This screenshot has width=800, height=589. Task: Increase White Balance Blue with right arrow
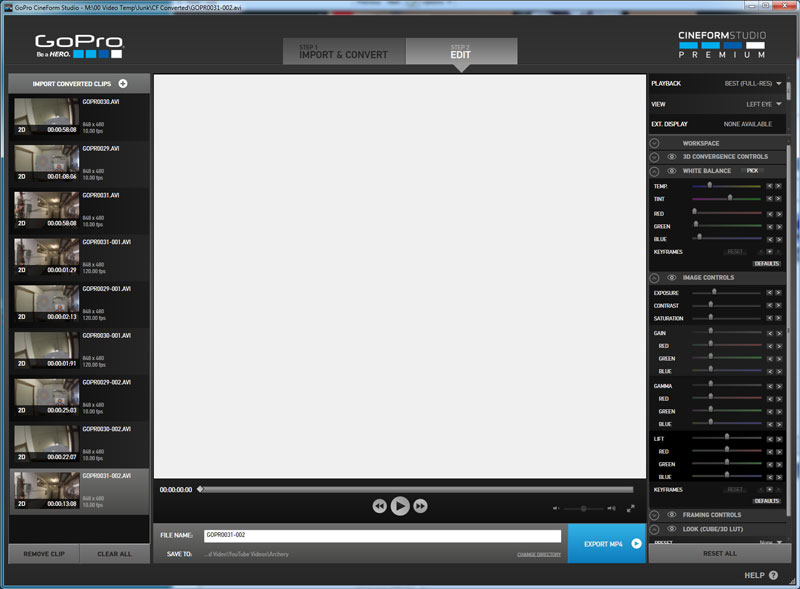[778, 239]
